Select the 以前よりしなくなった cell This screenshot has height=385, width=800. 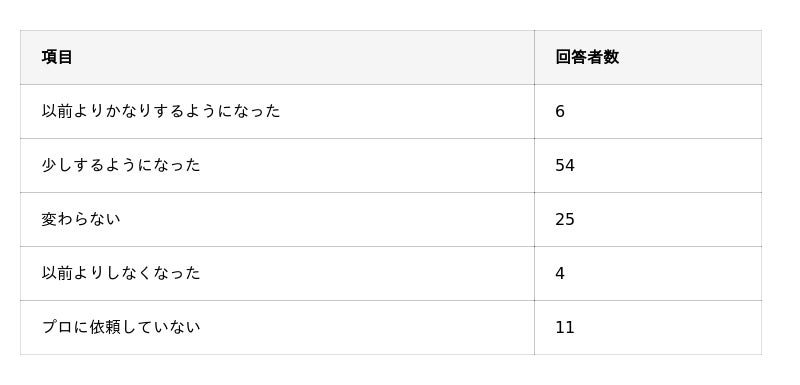pos(277,273)
